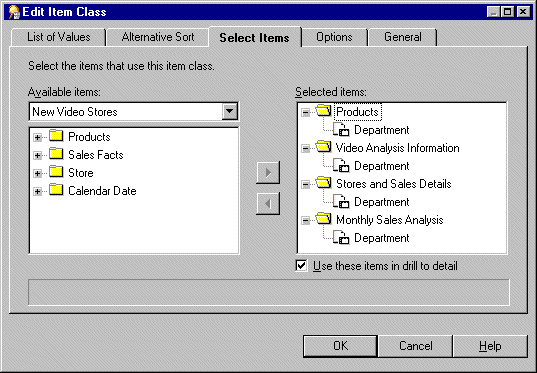Click the Sales Facts folder icon
Image resolution: width=537 pixels, height=373 pixels.
[x=56, y=154]
